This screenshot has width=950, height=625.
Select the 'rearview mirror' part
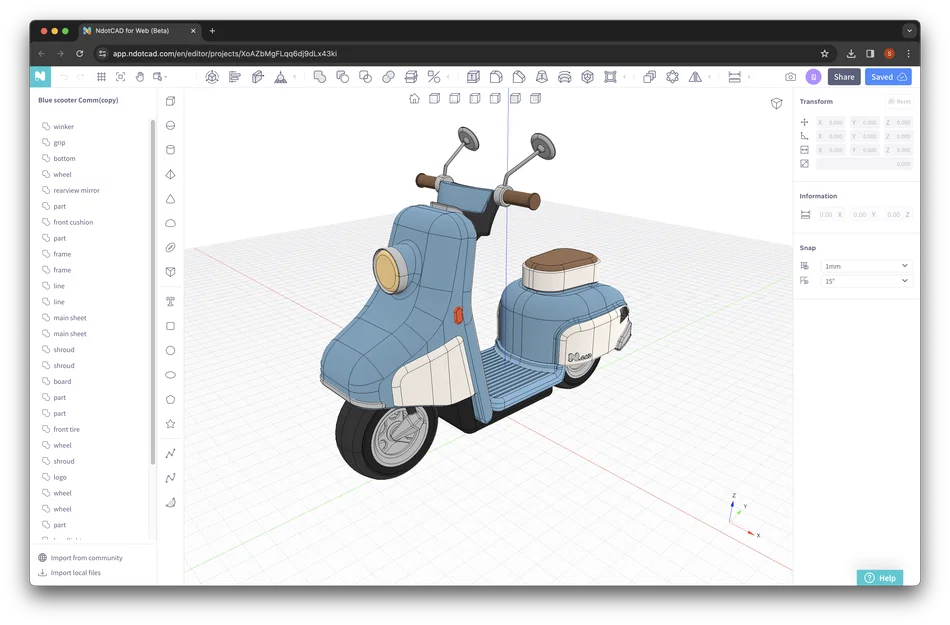pyautogui.click(x=76, y=190)
